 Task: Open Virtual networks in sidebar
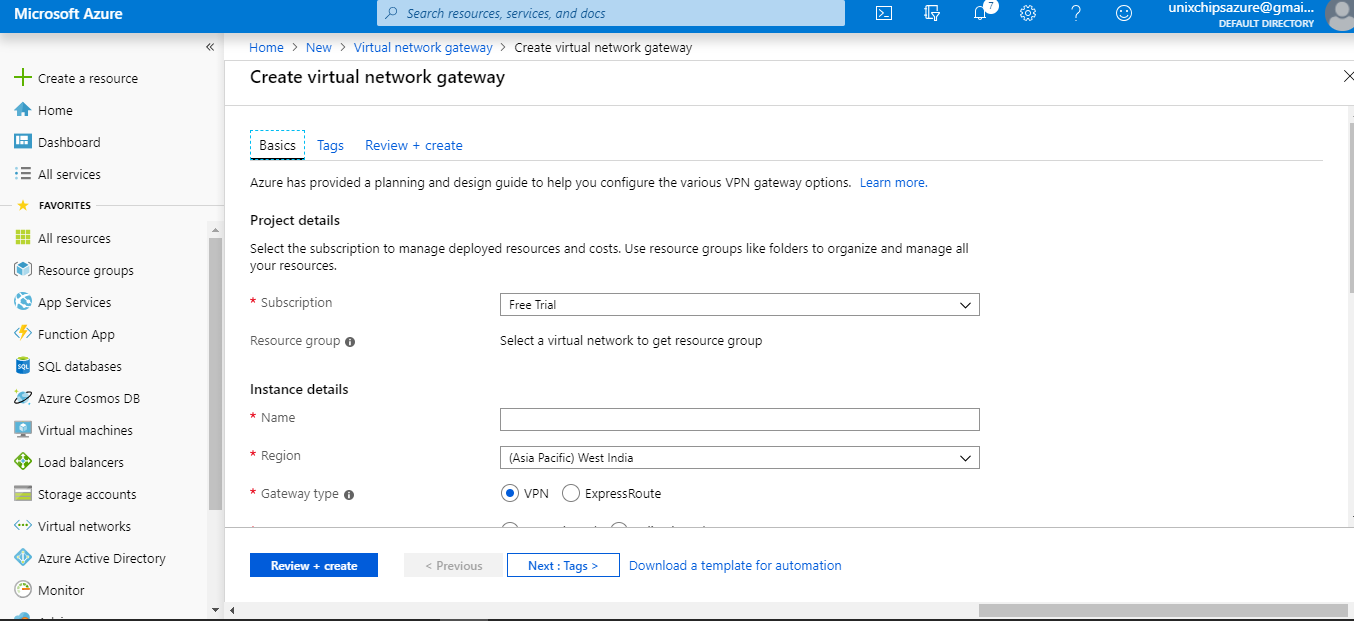(84, 526)
